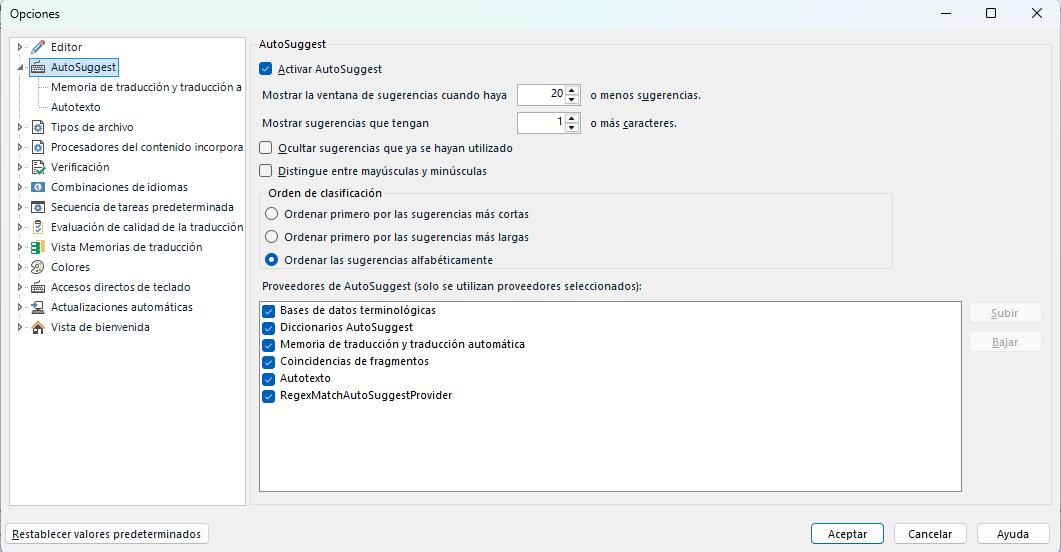
Task: Expand the Verificación node arrow
Action: pos(20,167)
